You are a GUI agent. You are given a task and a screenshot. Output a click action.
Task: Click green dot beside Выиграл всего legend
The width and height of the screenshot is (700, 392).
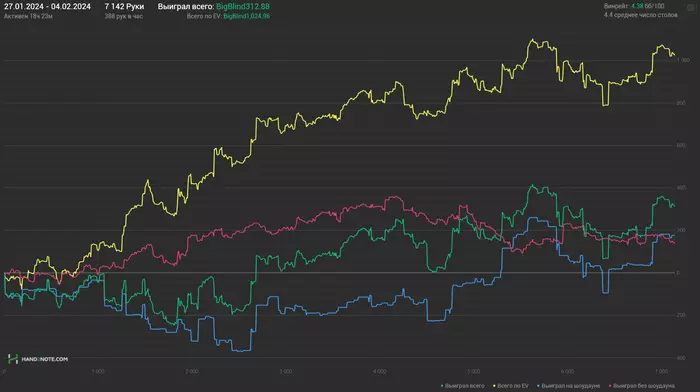(442, 386)
